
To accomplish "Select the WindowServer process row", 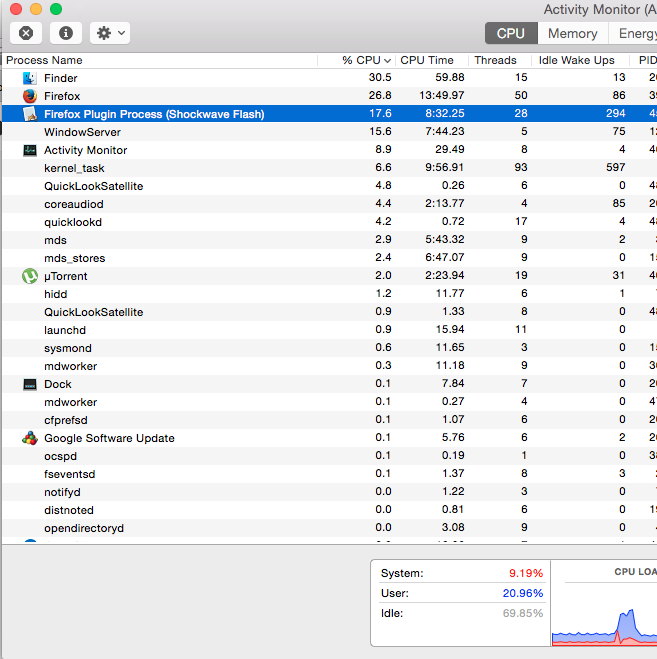I will click(330, 132).
